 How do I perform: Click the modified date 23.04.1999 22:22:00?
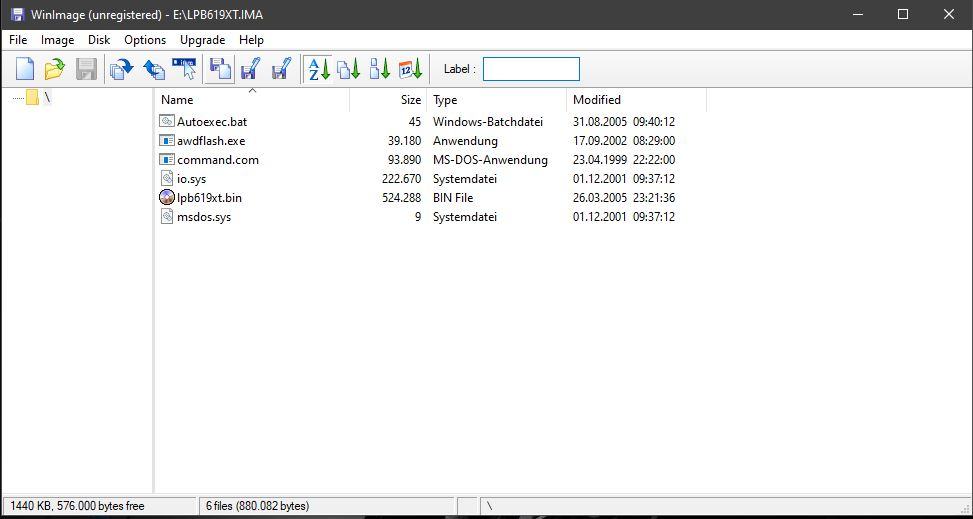tap(624, 160)
